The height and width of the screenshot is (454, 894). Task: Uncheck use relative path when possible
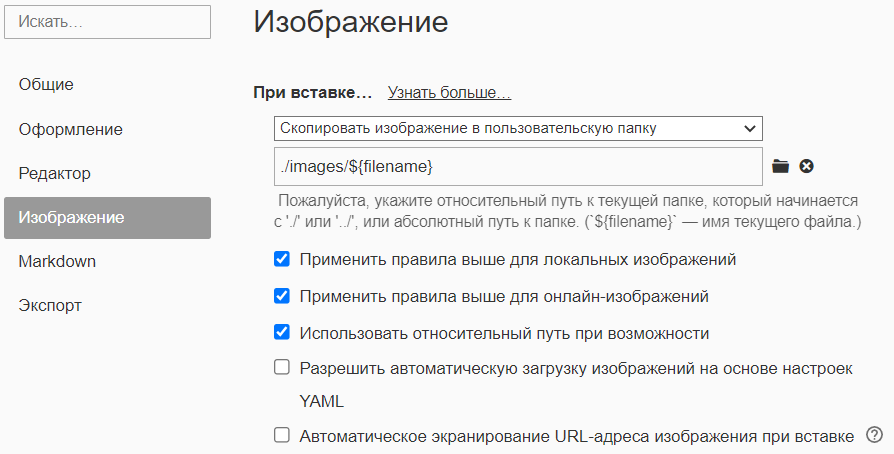[282, 332]
